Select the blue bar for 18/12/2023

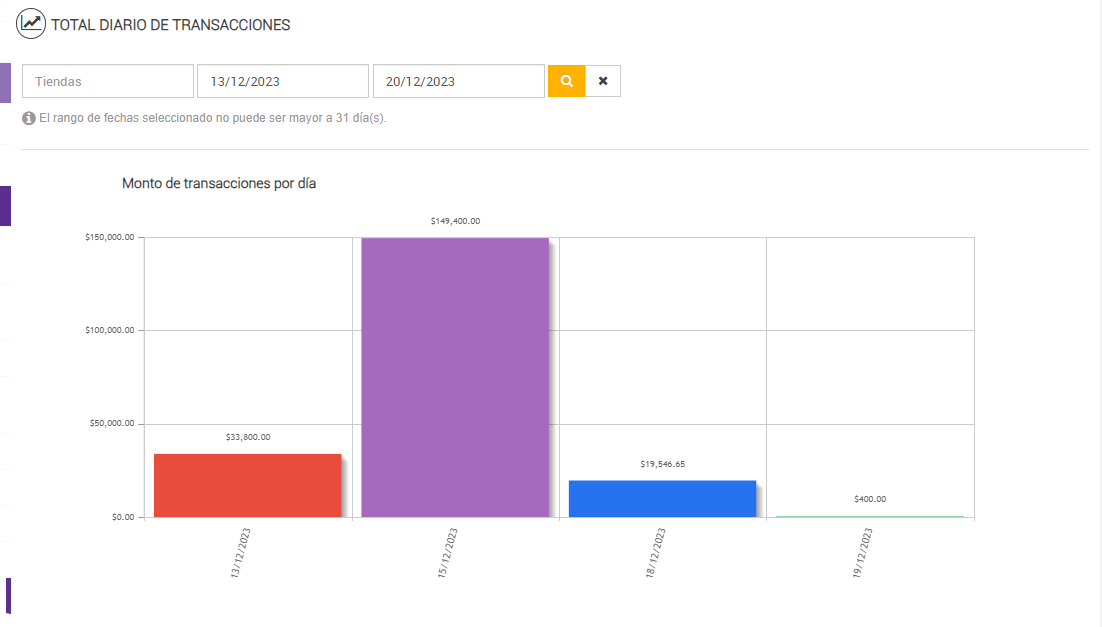[662, 499]
